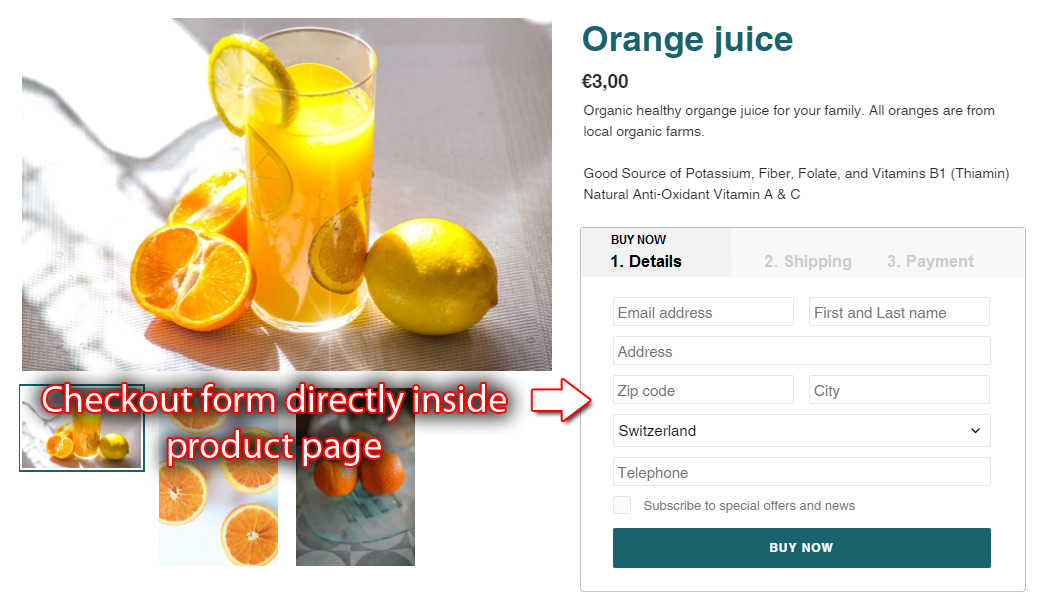Click the red arrow pointing at form
Viewport: 1048px width, 610px height.
click(x=561, y=400)
